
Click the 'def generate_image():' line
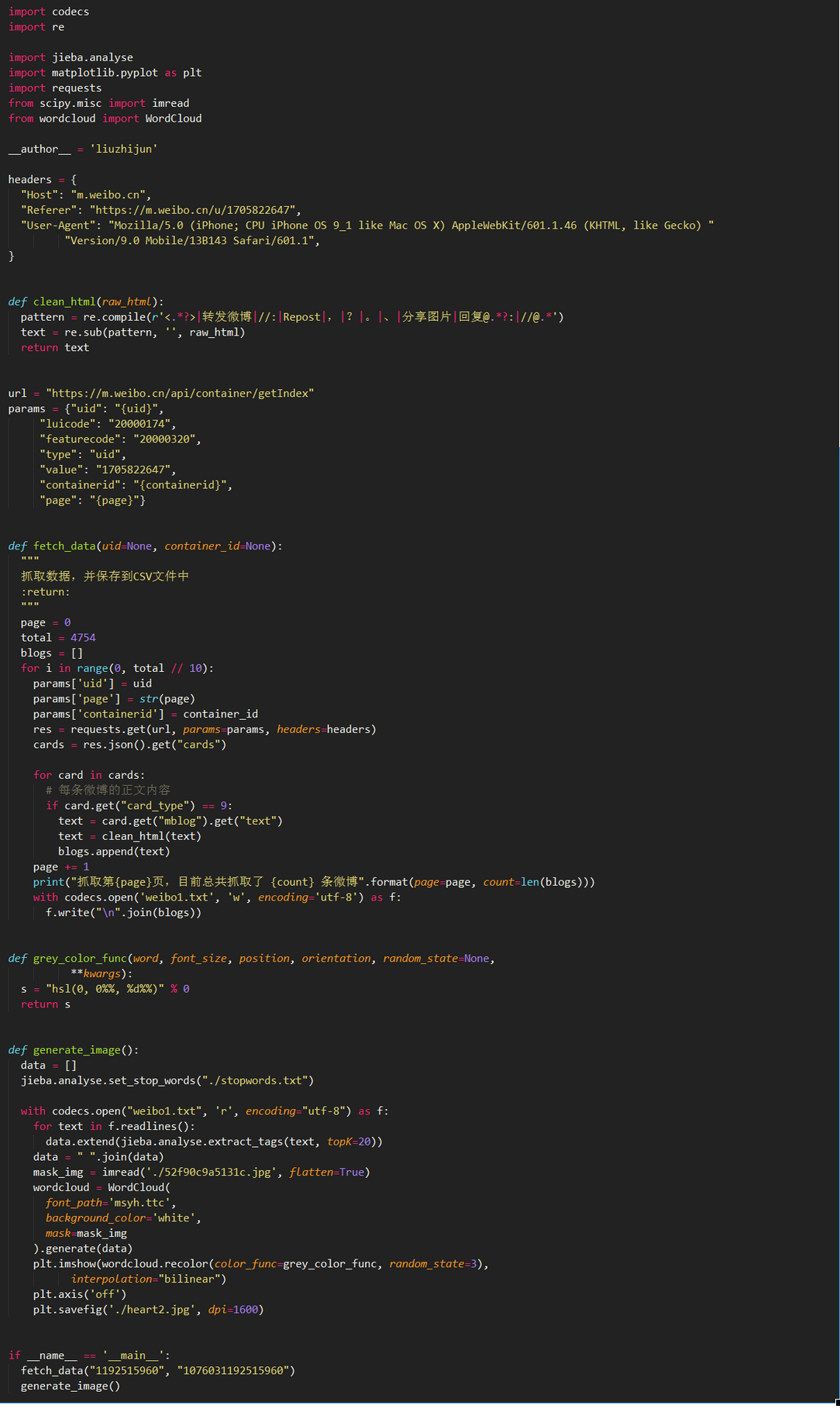[74, 1050]
